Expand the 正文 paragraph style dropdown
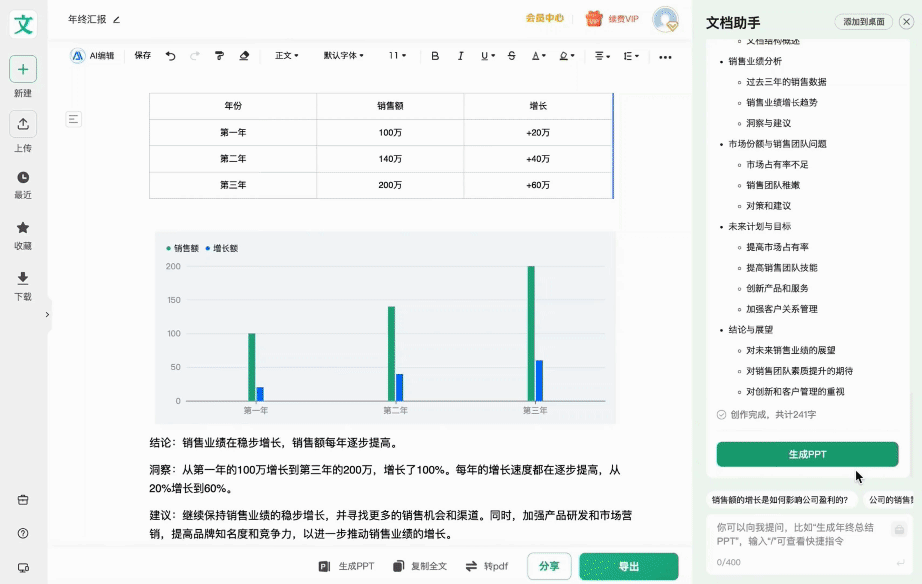The image size is (922, 584). 284,57
